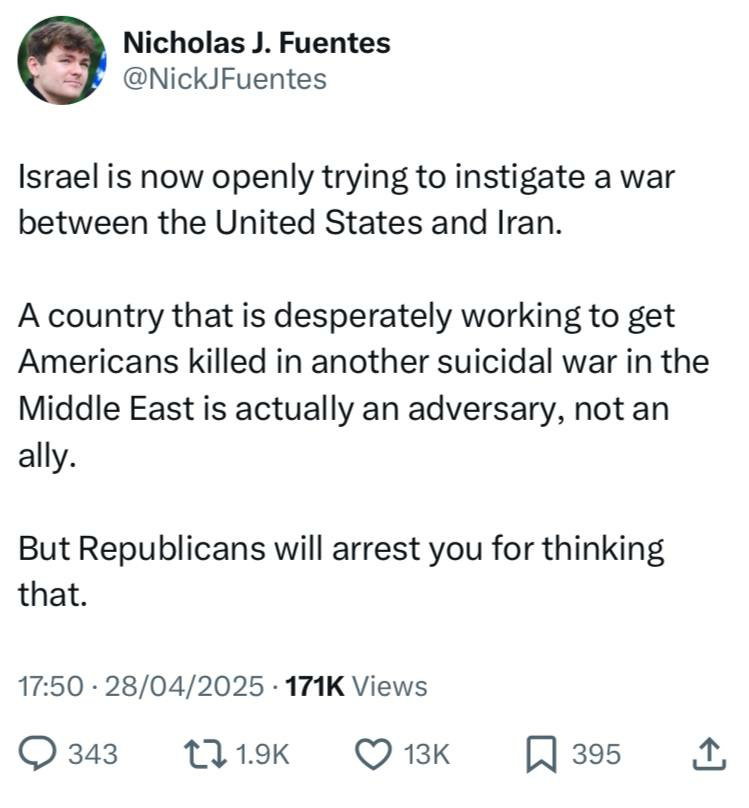Click the sentence 'But Republicans will arrest you'
This screenshot has height=808, width=749.
[x=341, y=571]
